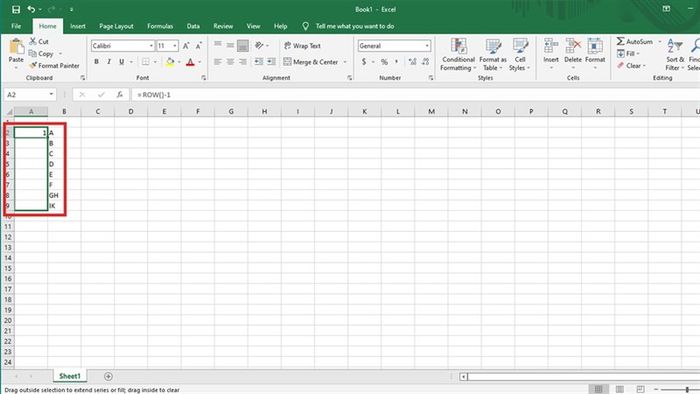Image resolution: width=700 pixels, height=394 pixels.
Task: Decrease indent in the Alignment group
Action: pos(258,62)
